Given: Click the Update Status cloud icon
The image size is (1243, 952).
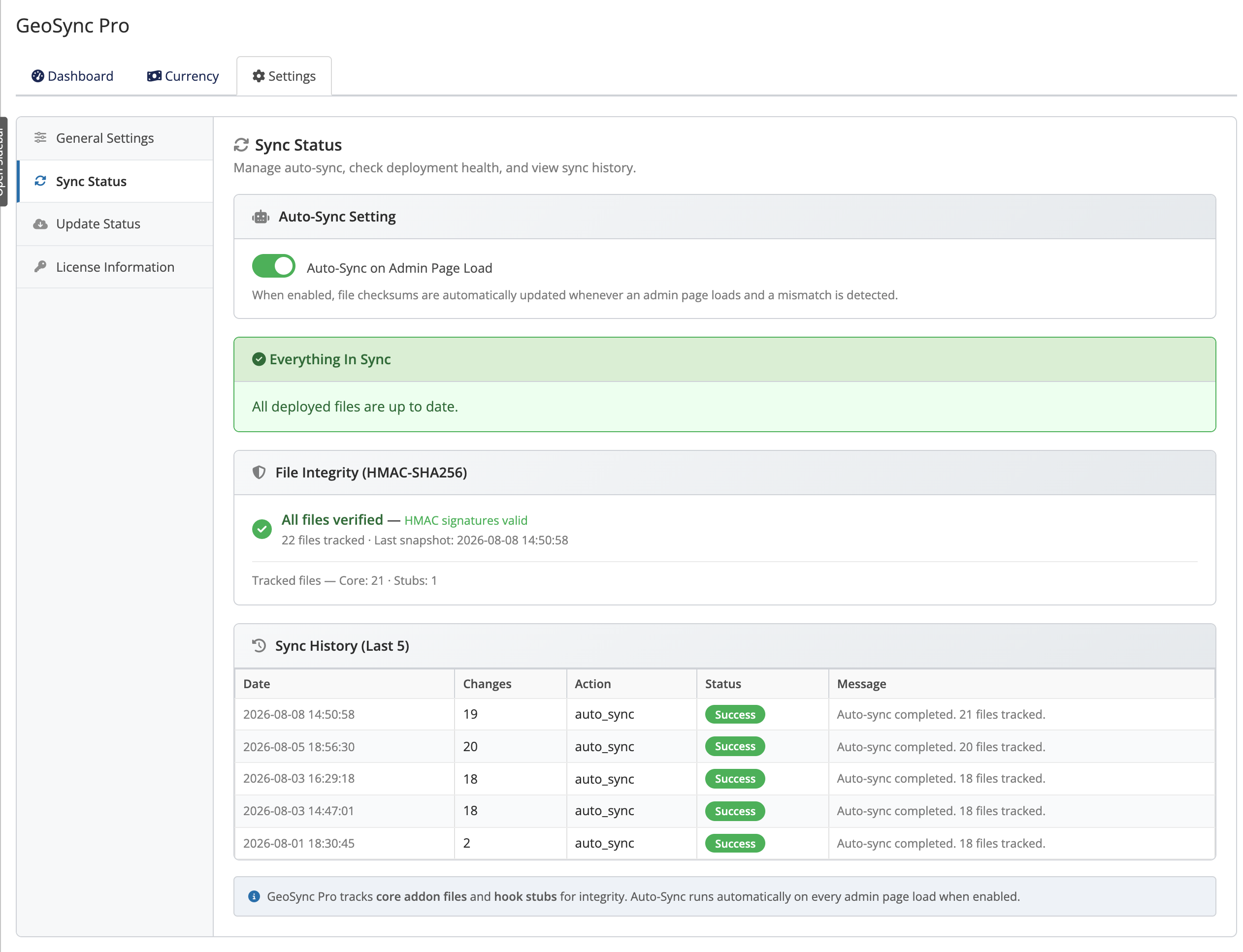Looking at the screenshot, I should pyautogui.click(x=40, y=224).
